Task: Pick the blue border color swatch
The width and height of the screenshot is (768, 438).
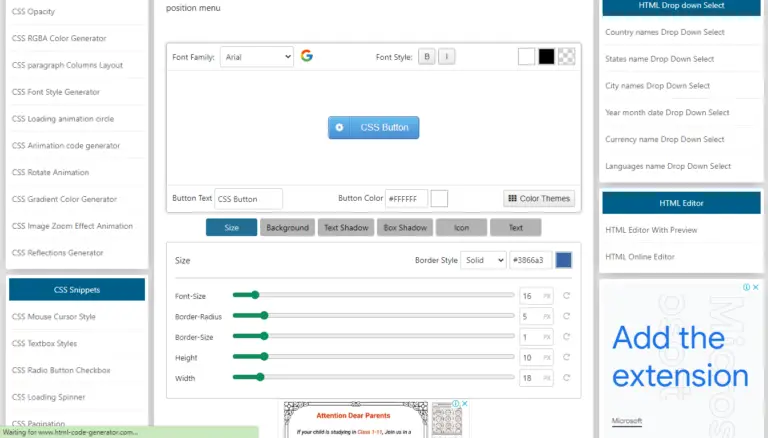Action: 564,260
